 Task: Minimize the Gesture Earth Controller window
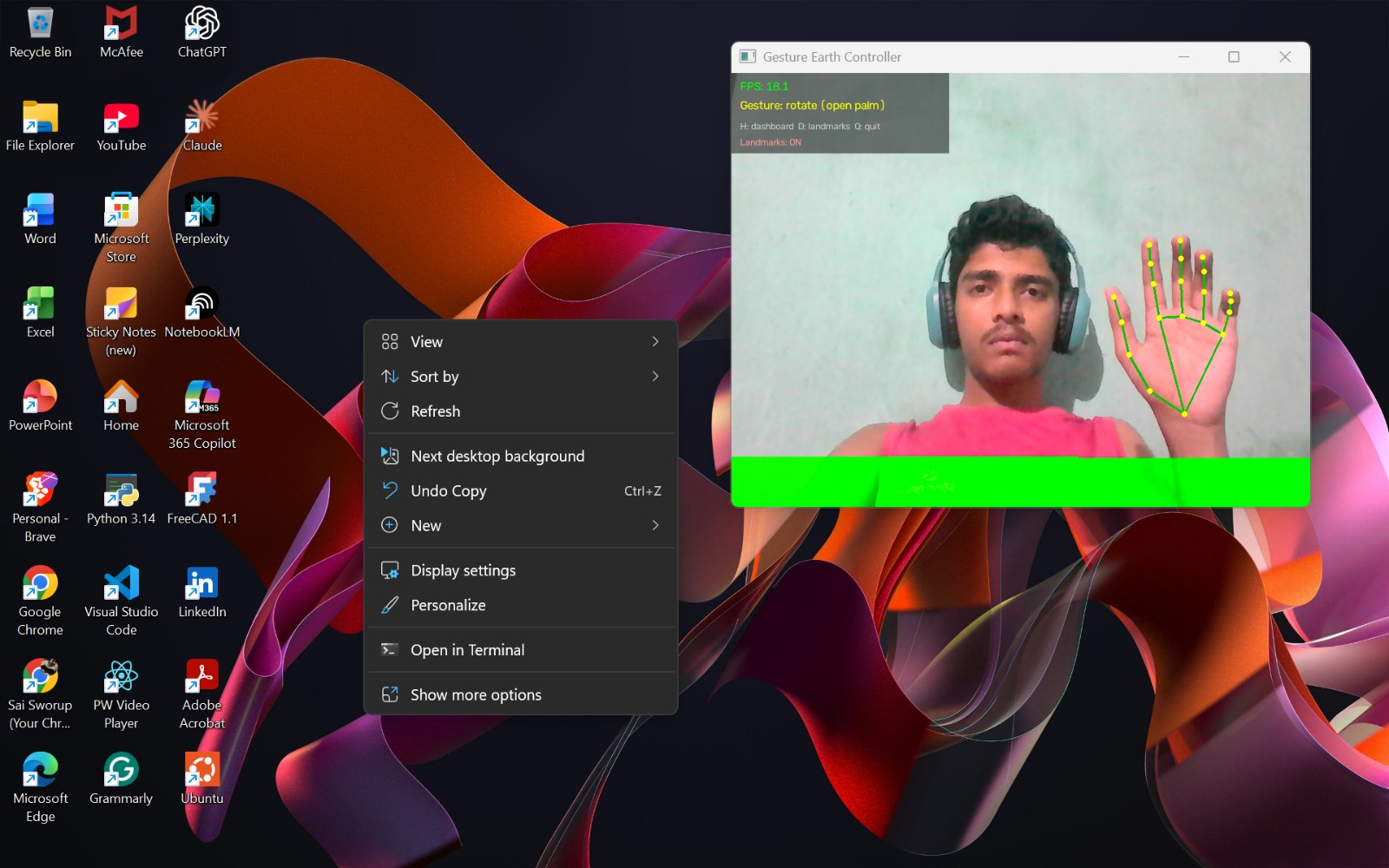(1183, 57)
